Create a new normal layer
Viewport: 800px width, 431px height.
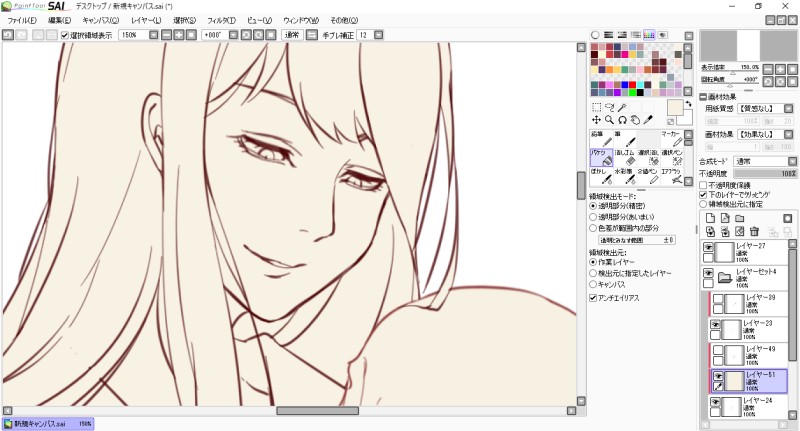[710, 218]
